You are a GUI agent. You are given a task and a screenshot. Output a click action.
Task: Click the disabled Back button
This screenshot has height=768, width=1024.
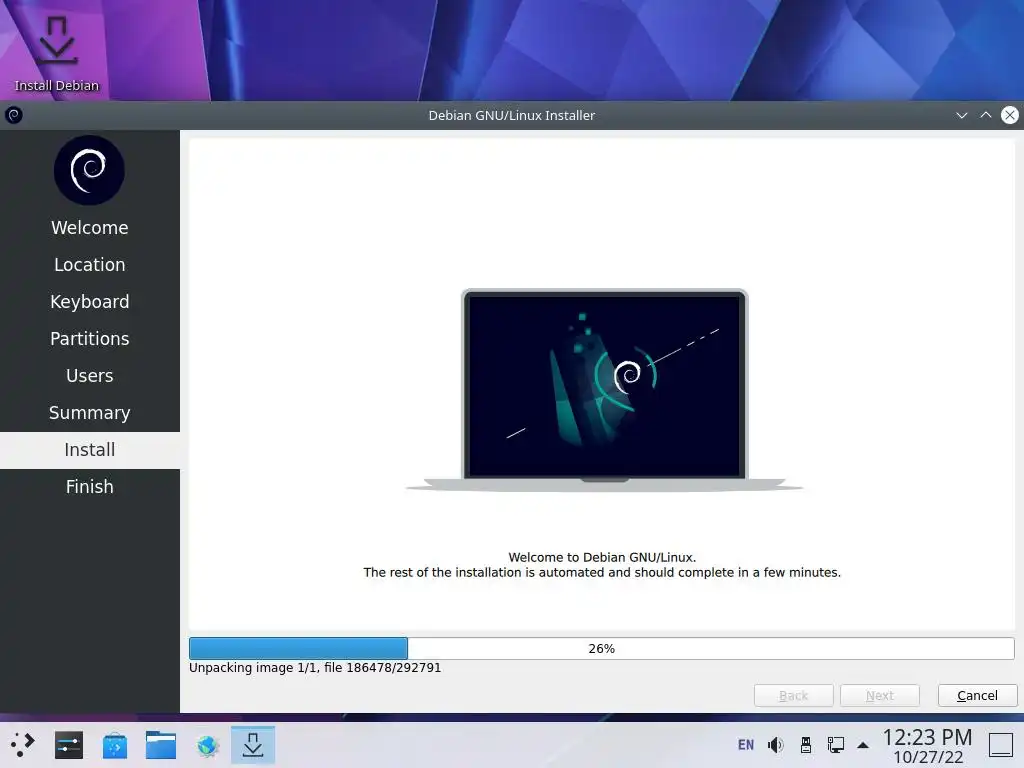(793, 696)
